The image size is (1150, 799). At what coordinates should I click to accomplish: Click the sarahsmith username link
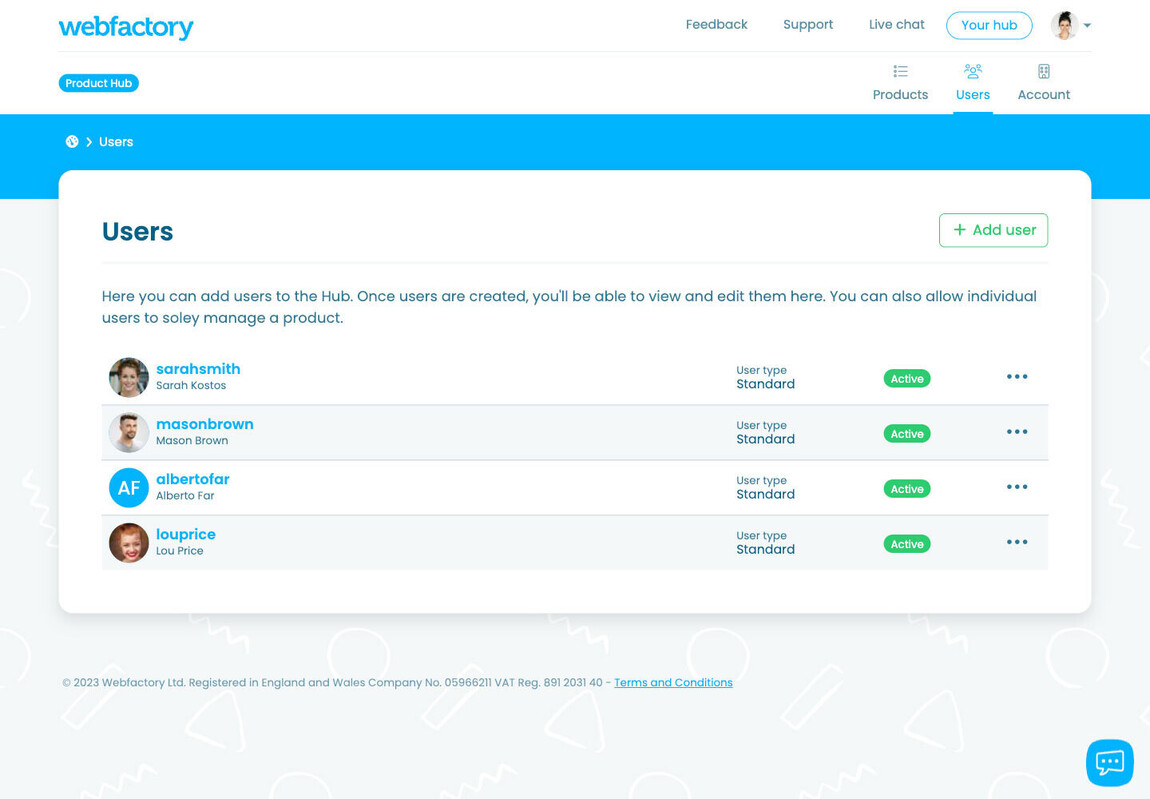coord(198,368)
